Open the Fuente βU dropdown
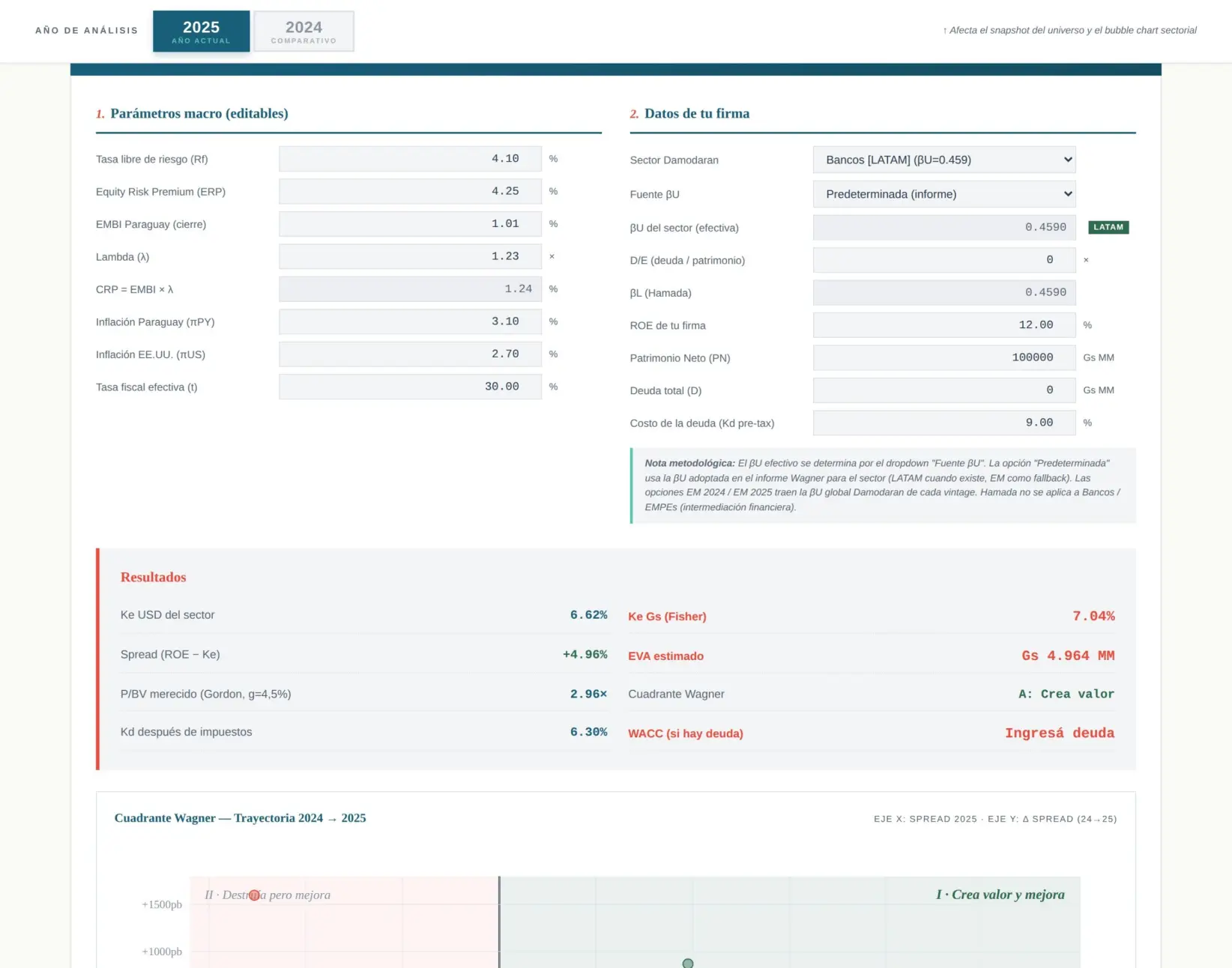1232x968 pixels. (x=944, y=194)
